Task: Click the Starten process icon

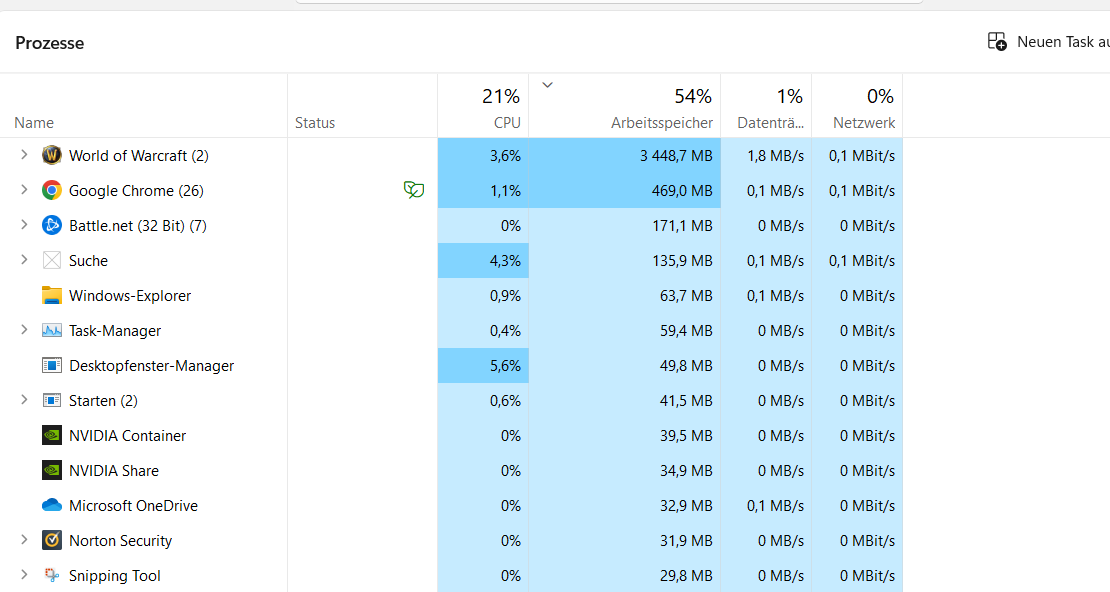Action: click(52, 400)
